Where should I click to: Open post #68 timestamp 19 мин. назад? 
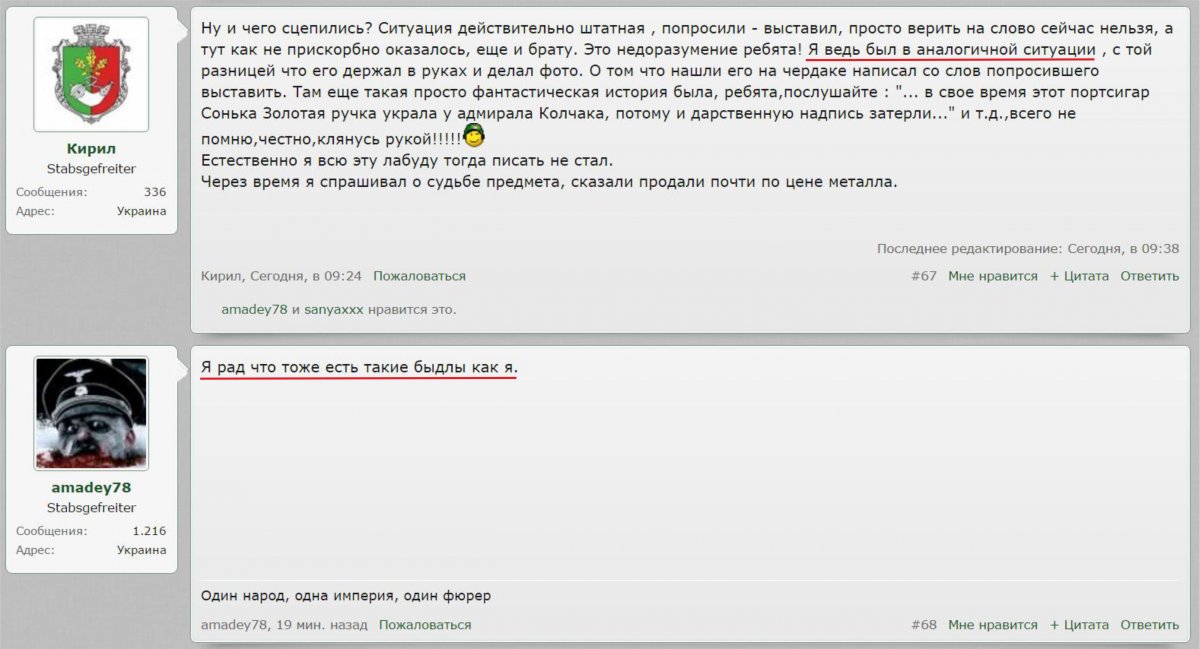(323, 625)
